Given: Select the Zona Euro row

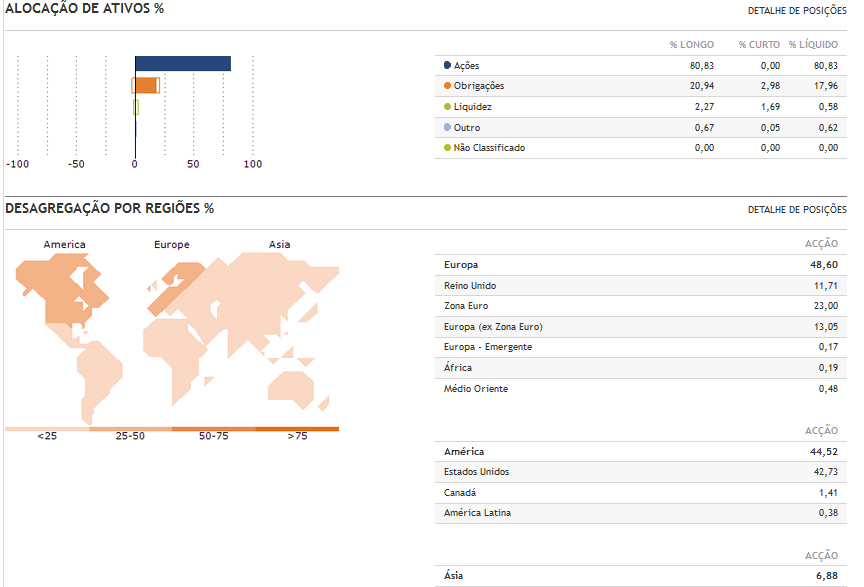Looking at the screenshot, I should pyautogui.click(x=640, y=306).
